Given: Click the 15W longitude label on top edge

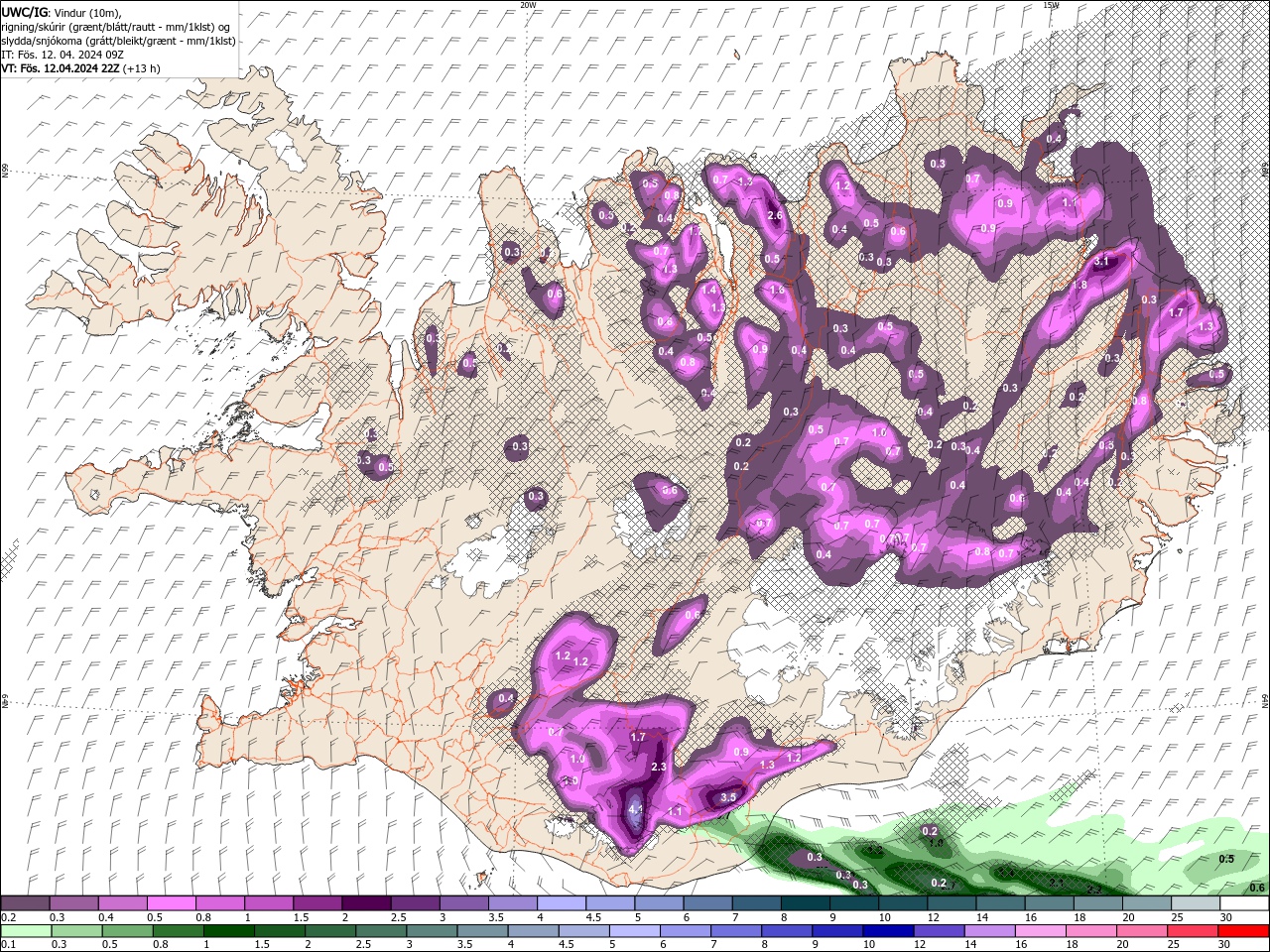Looking at the screenshot, I should click(x=1051, y=5).
